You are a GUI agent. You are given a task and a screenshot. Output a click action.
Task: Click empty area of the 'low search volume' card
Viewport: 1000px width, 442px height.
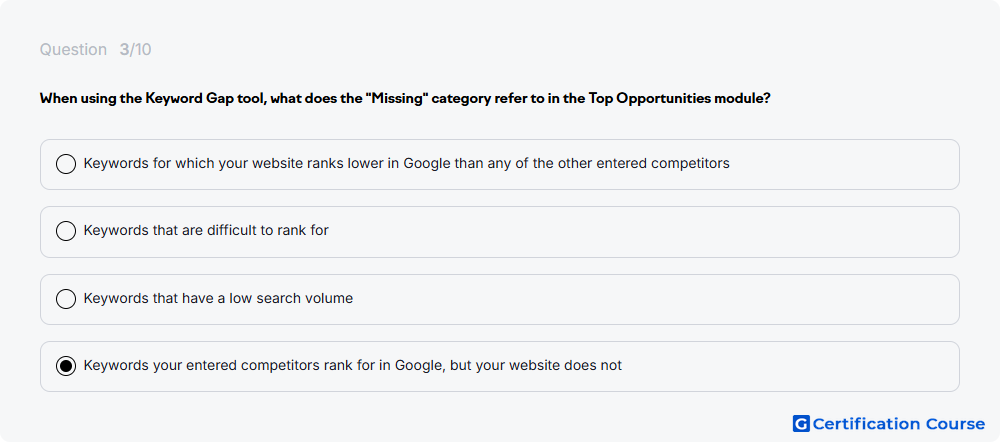[651, 298]
